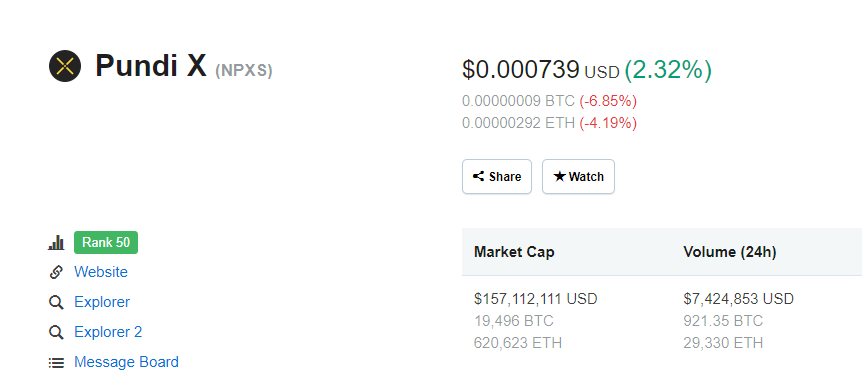Open the Explorer 2 link
The height and width of the screenshot is (375, 862).
click(108, 332)
